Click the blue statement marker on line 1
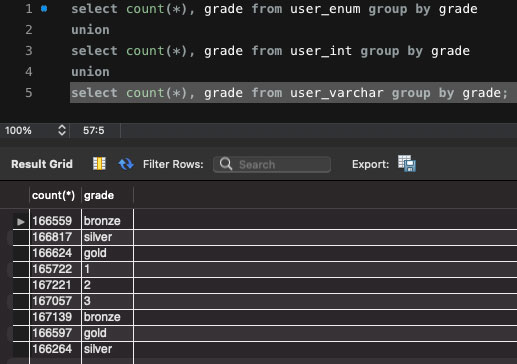The width and height of the screenshot is (517, 364). pos(44,9)
